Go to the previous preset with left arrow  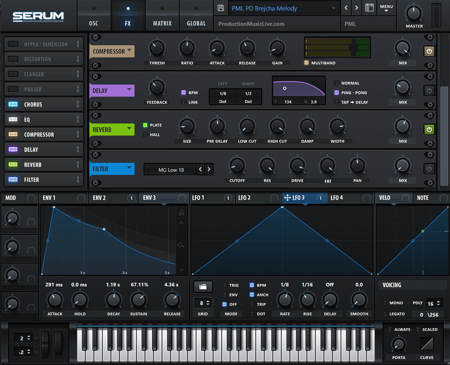coord(346,8)
